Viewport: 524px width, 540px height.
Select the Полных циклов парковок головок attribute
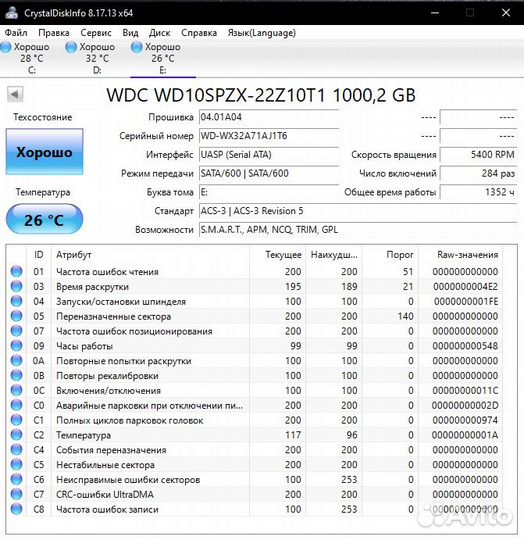[x=130, y=420]
